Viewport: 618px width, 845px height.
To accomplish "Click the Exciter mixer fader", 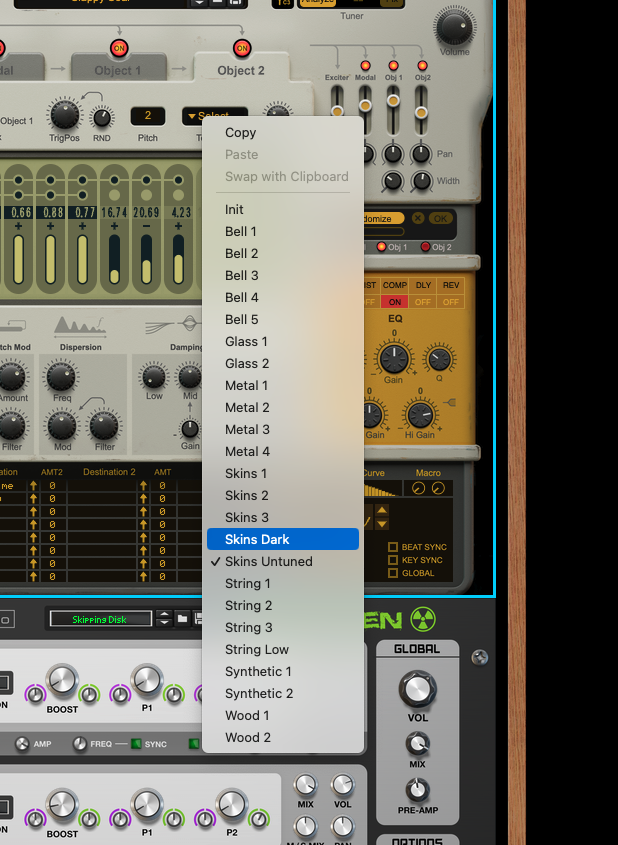I will pos(337,109).
